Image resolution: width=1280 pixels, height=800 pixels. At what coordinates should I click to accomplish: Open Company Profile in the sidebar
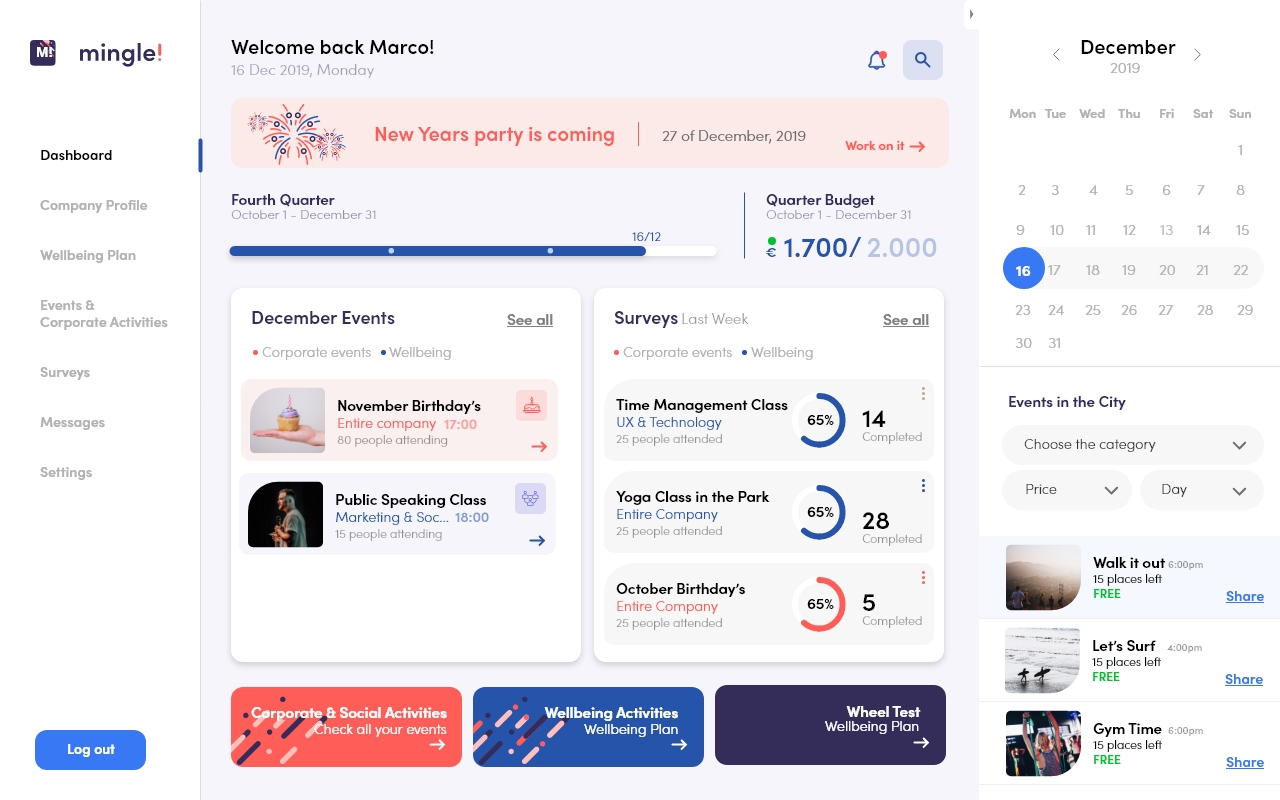pos(93,205)
